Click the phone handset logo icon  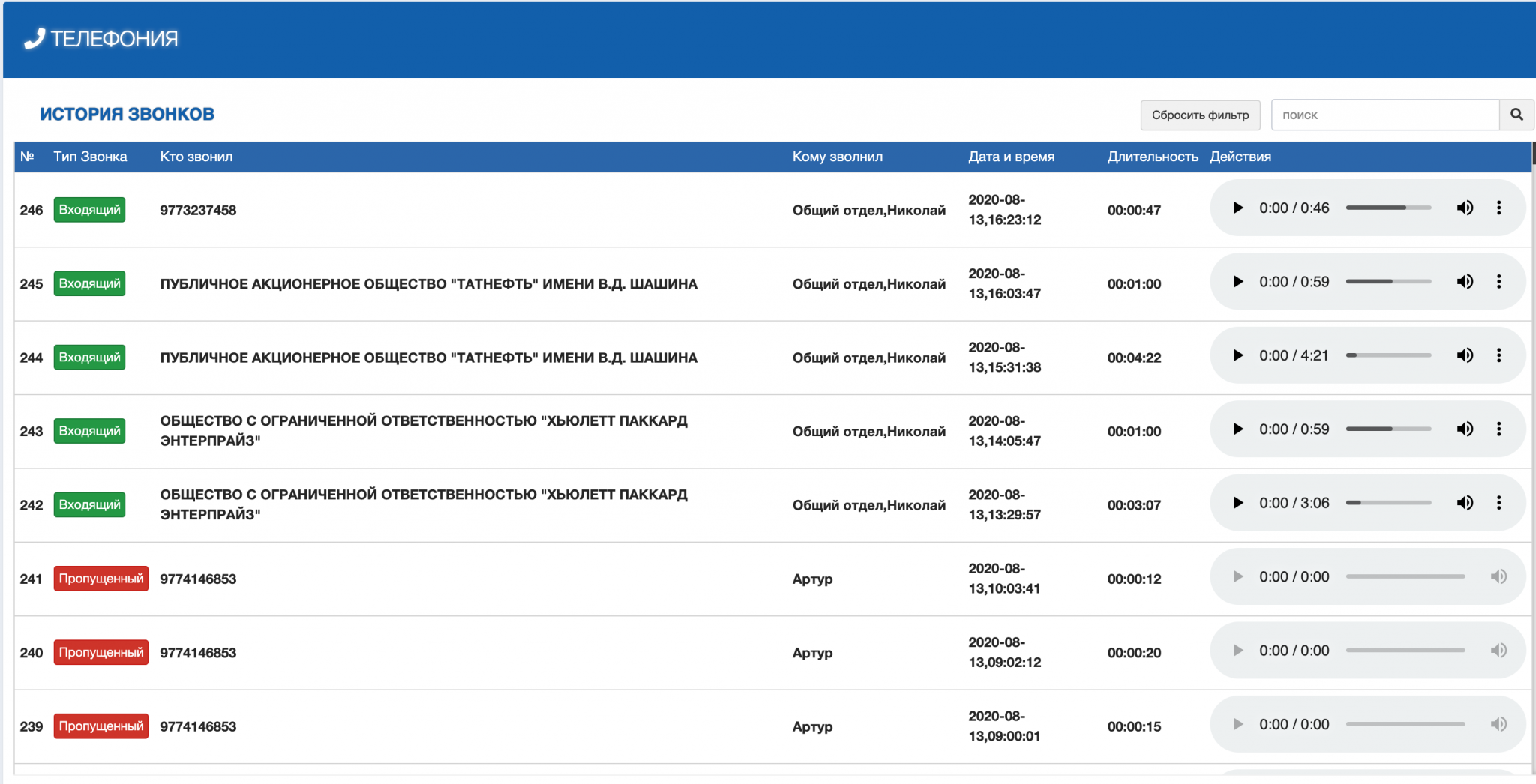[34, 39]
